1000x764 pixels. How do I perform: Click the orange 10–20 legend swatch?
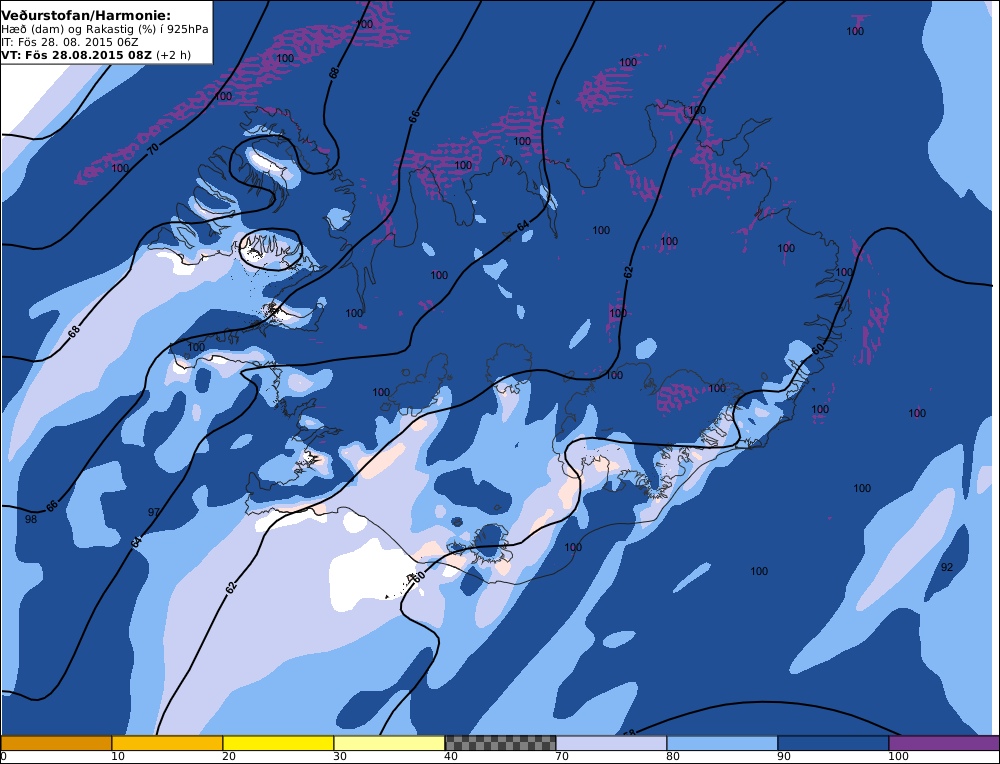coord(167,743)
